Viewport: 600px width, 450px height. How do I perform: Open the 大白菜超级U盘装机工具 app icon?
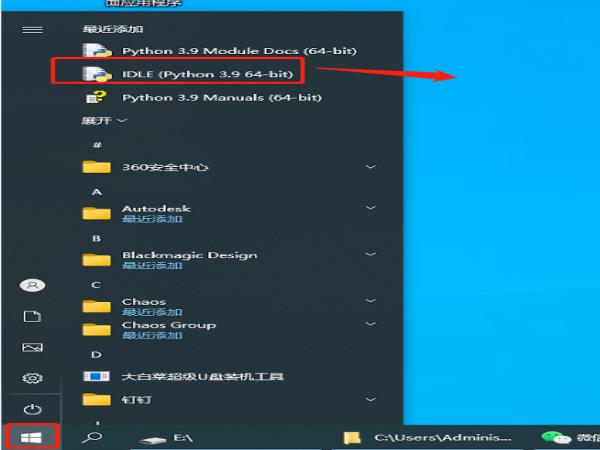tap(96, 377)
